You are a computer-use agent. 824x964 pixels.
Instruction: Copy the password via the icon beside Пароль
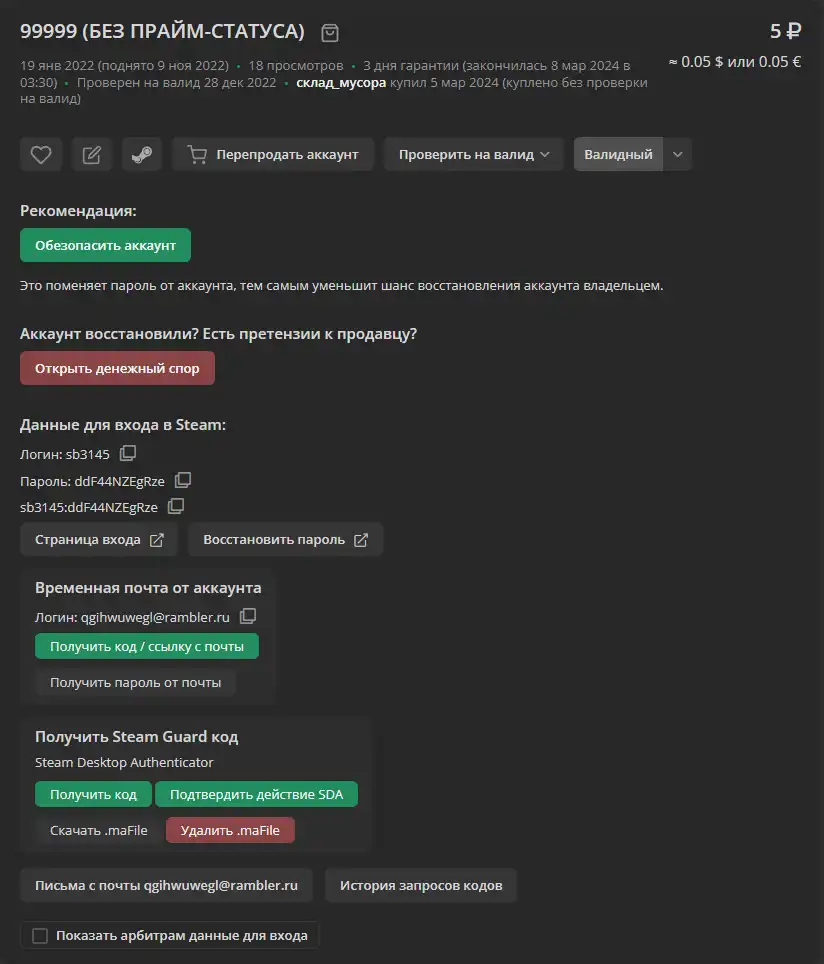pyautogui.click(x=183, y=481)
